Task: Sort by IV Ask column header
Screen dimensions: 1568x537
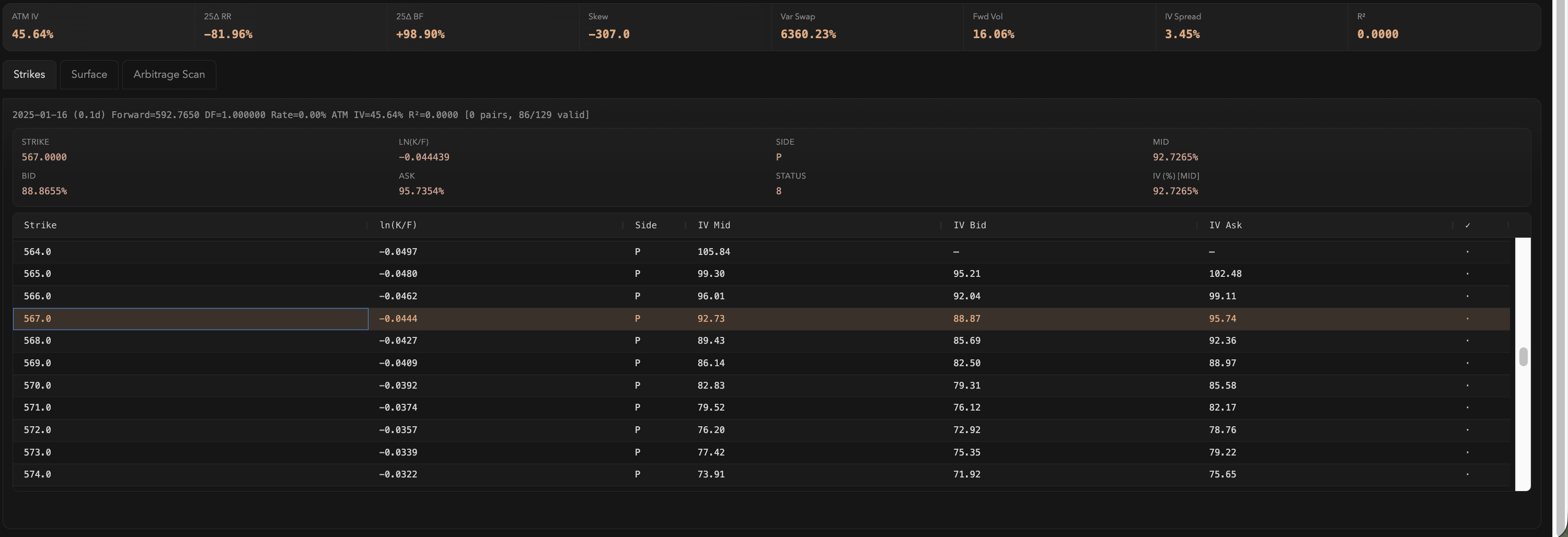Action: point(1225,225)
